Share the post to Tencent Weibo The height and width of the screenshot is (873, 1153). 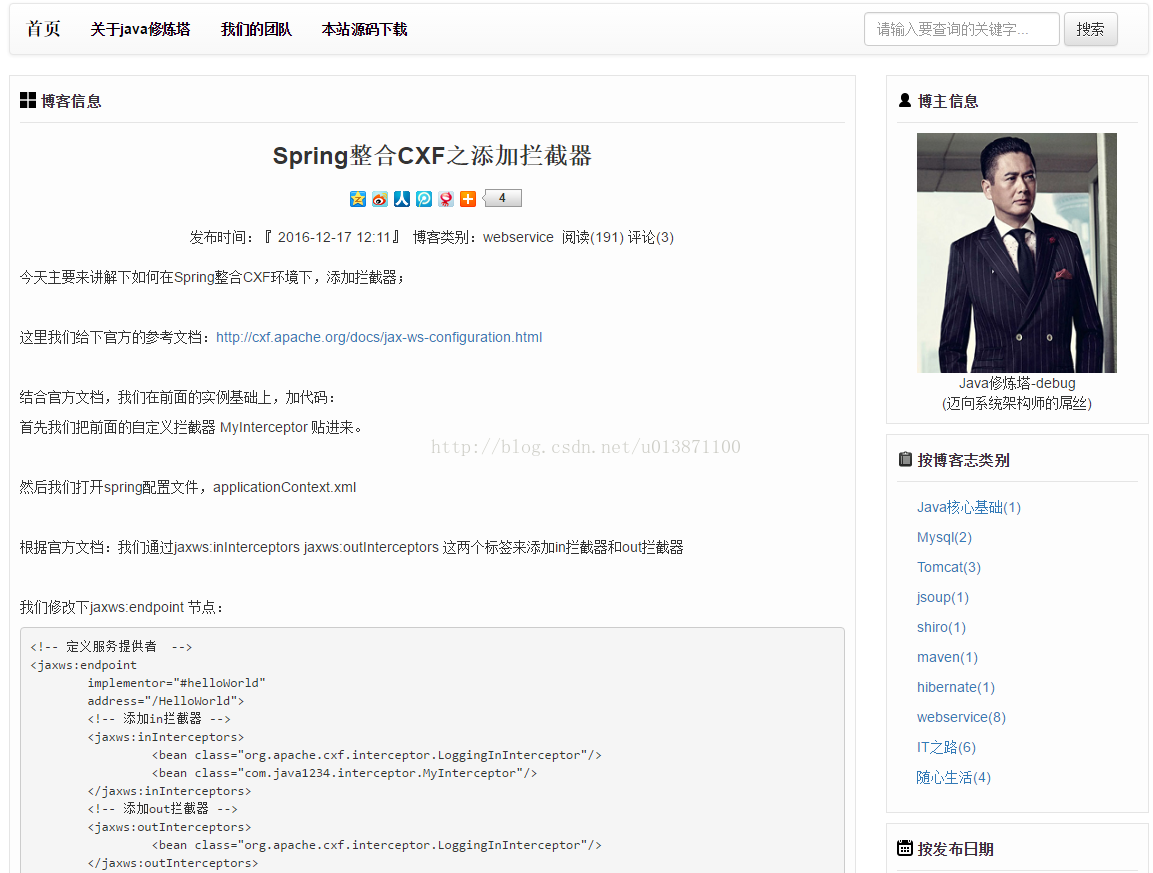click(424, 199)
